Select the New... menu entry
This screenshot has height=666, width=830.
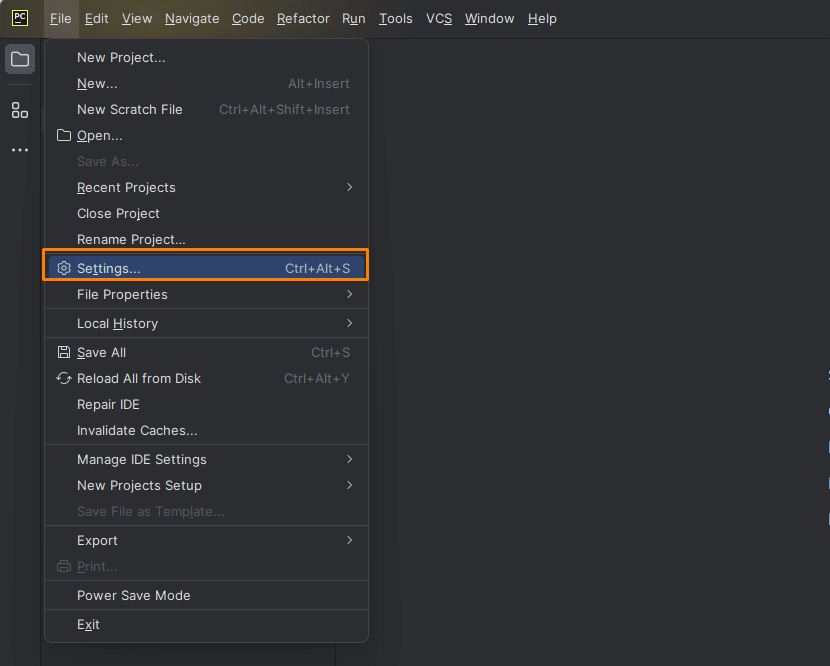pyautogui.click(x=206, y=83)
